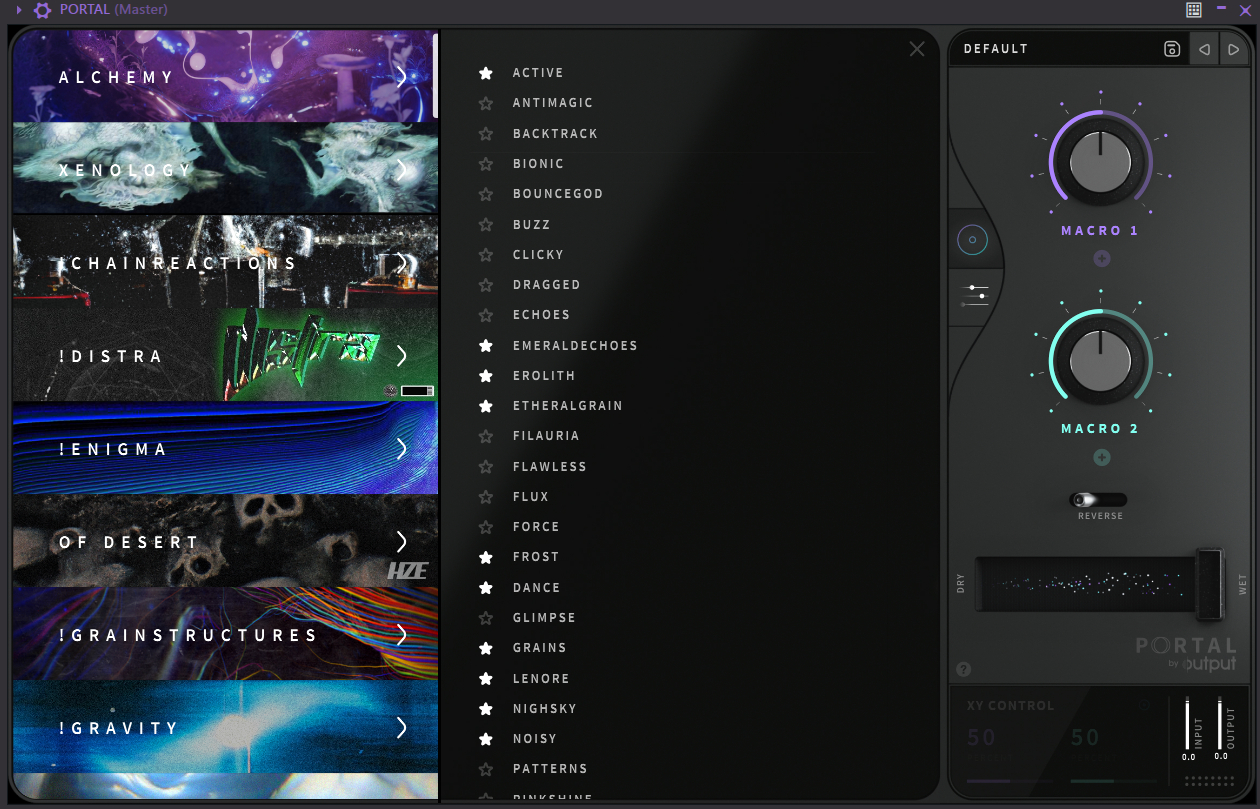Viewport: 1260px width, 809px height.
Task: Expand the !GRAINSTRUCTURES bank arrow
Action: pos(401,635)
